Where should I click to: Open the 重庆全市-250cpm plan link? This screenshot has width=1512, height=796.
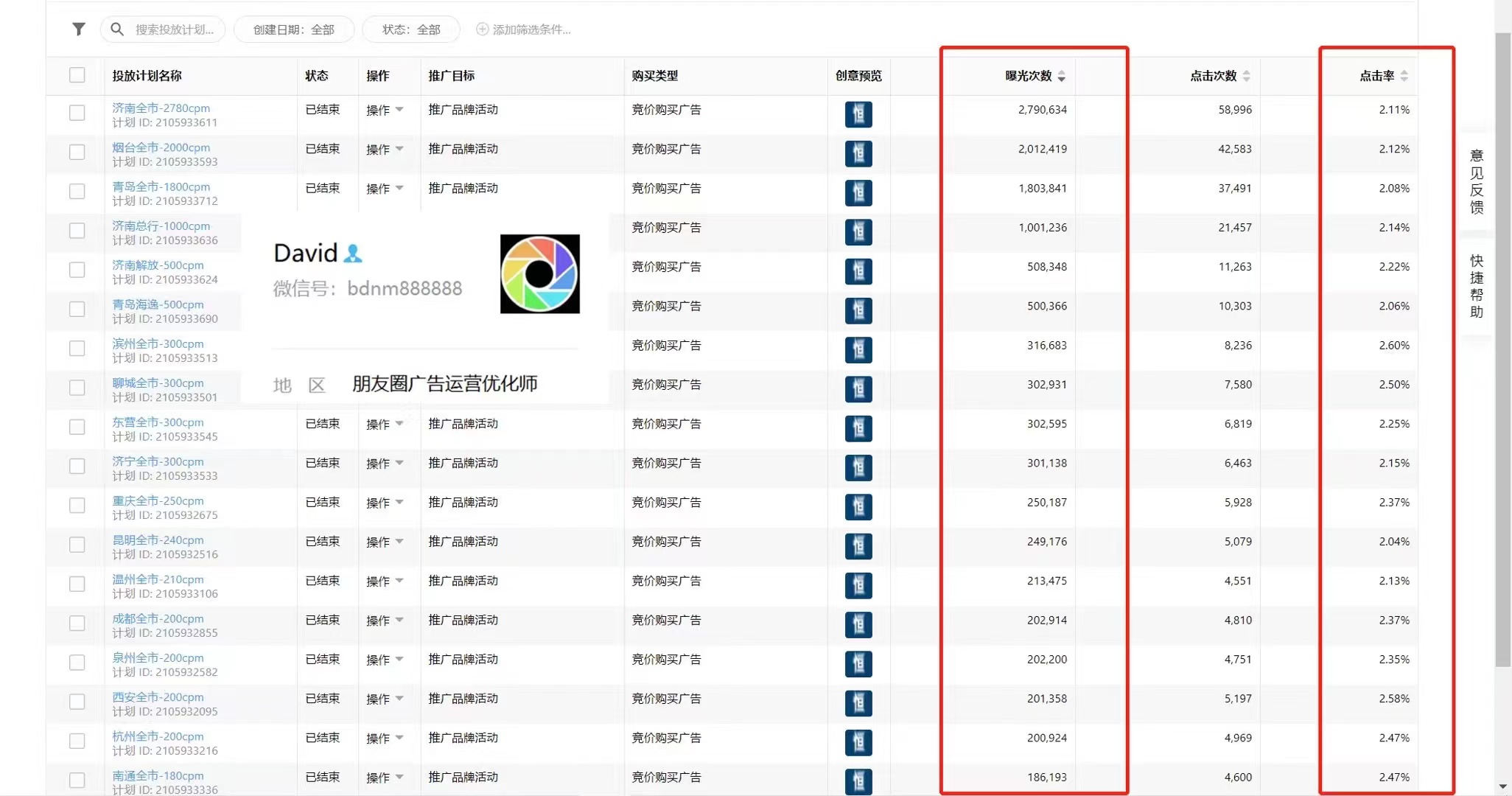(158, 500)
